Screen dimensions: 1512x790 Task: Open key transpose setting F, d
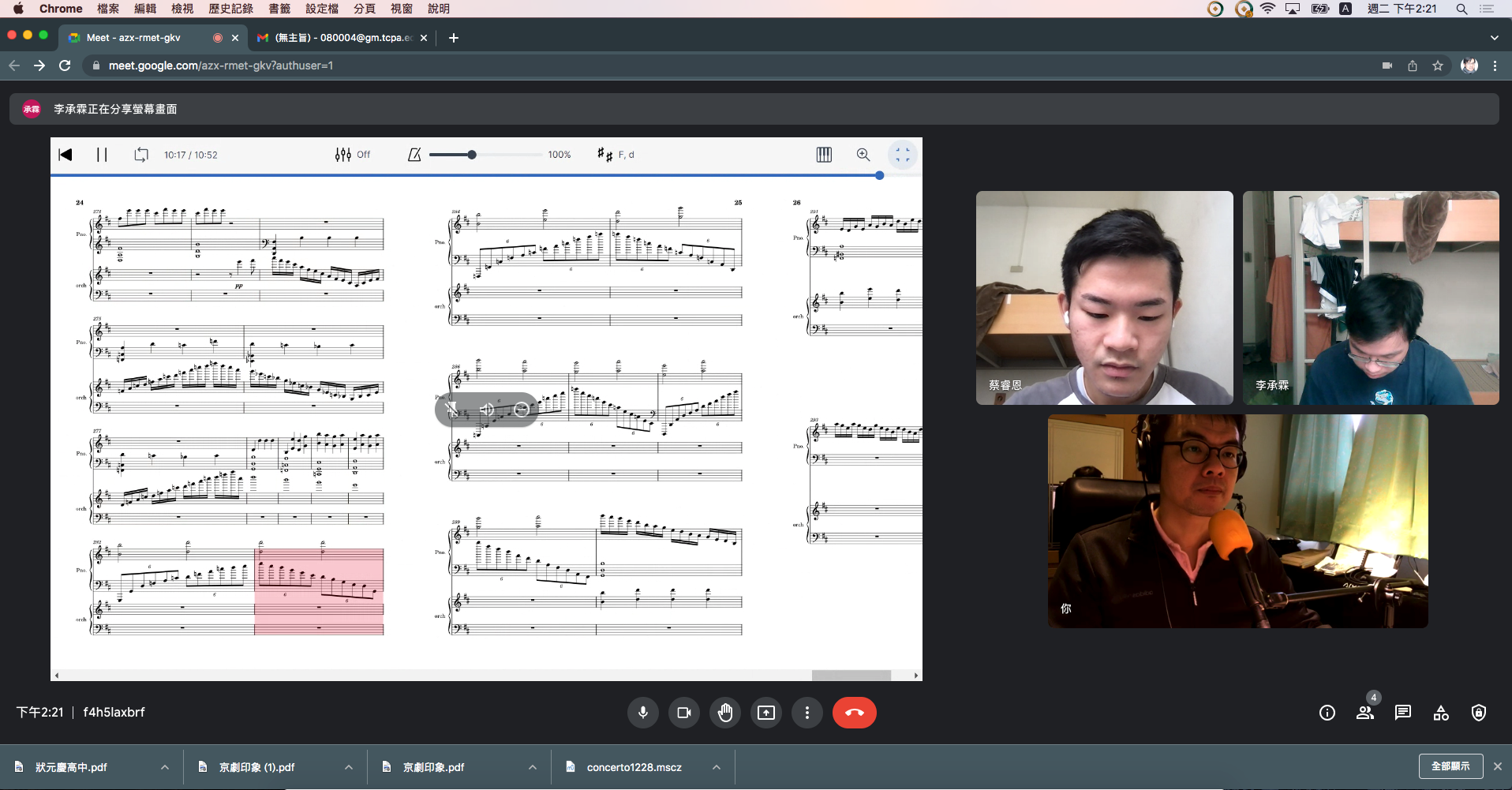[x=616, y=155]
